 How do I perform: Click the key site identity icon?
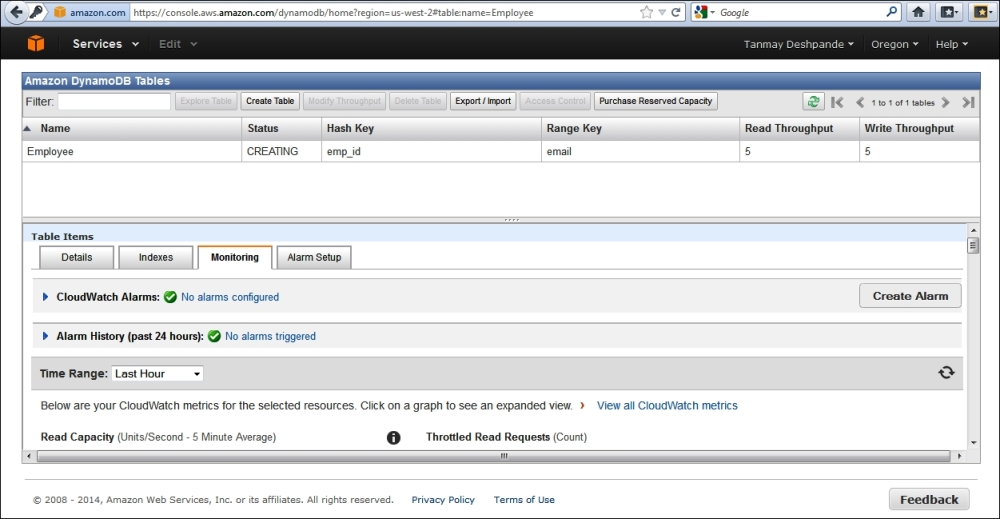[36, 11]
